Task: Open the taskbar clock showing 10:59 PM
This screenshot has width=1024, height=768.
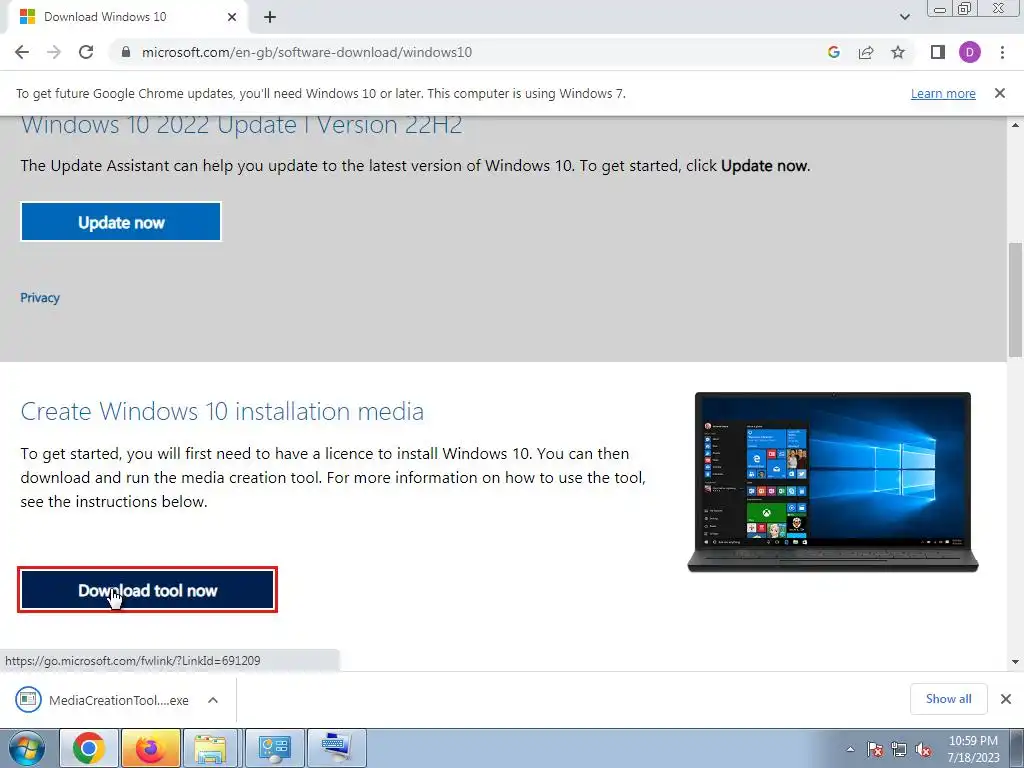Action: click(x=974, y=749)
